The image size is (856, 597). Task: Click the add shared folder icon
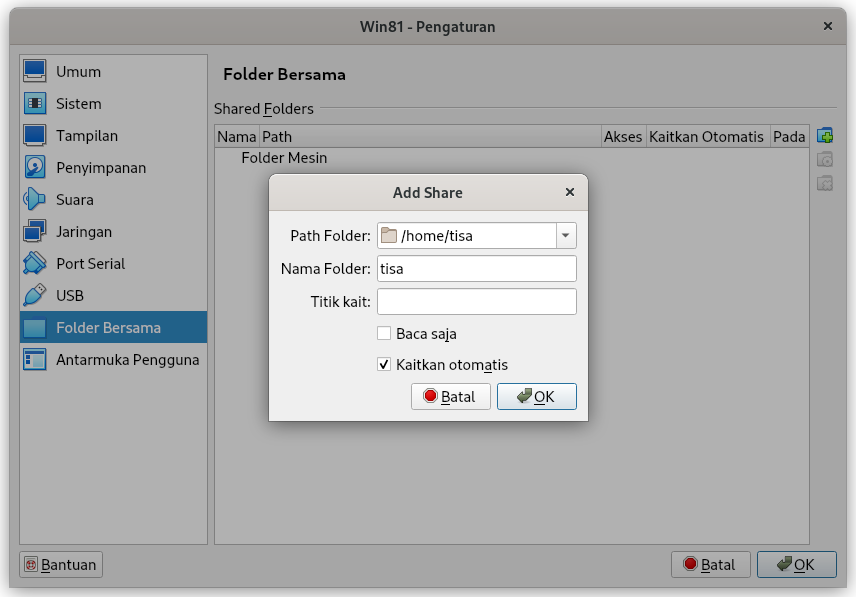point(824,135)
